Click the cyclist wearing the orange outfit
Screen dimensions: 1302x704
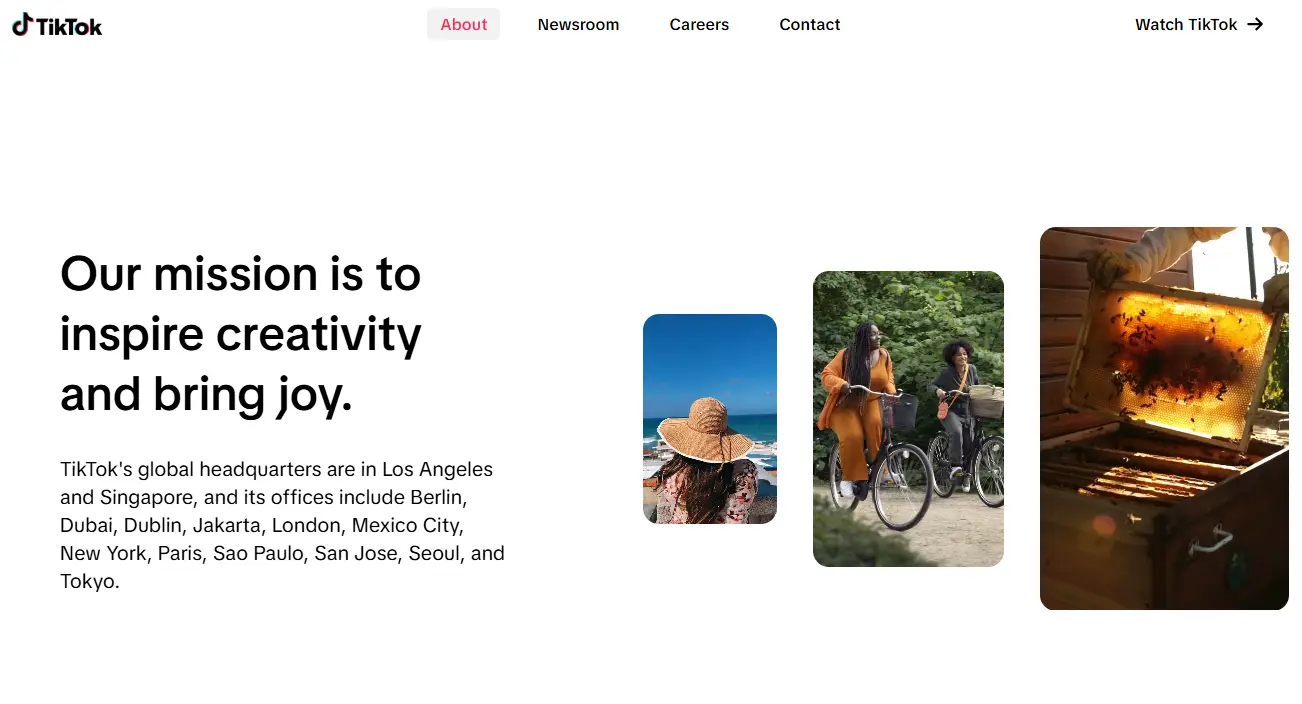856,410
